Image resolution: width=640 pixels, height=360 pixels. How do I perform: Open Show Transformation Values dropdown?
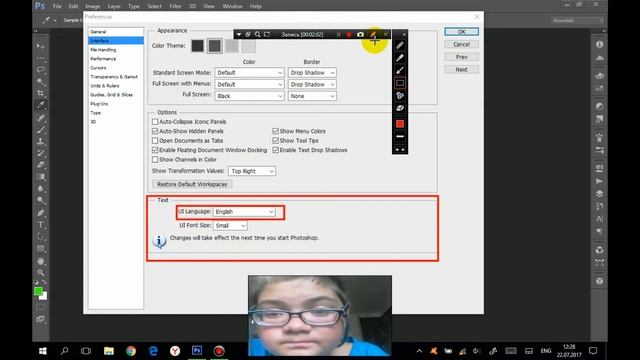tap(252, 171)
